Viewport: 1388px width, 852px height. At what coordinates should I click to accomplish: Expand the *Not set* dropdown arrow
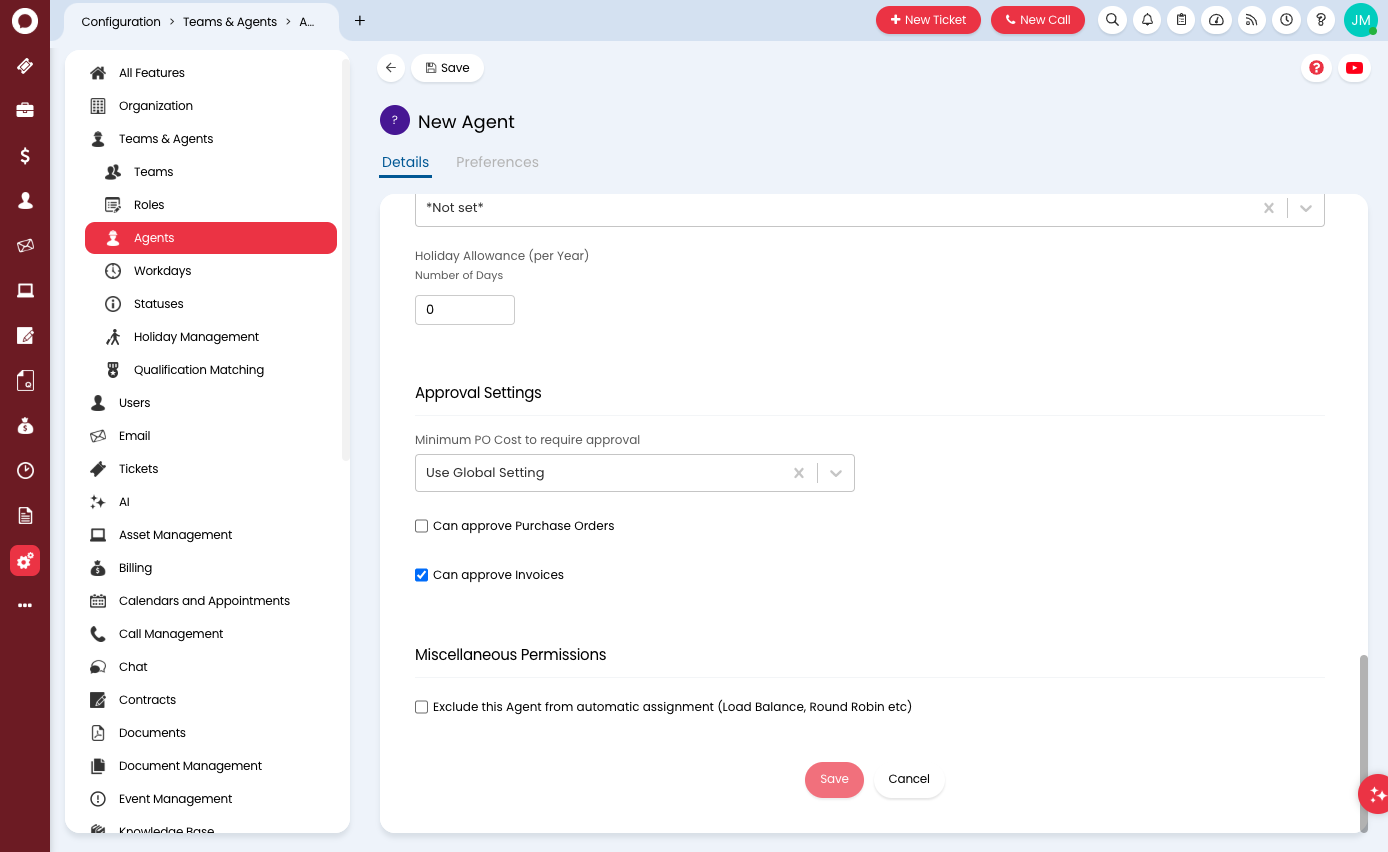pos(1306,208)
